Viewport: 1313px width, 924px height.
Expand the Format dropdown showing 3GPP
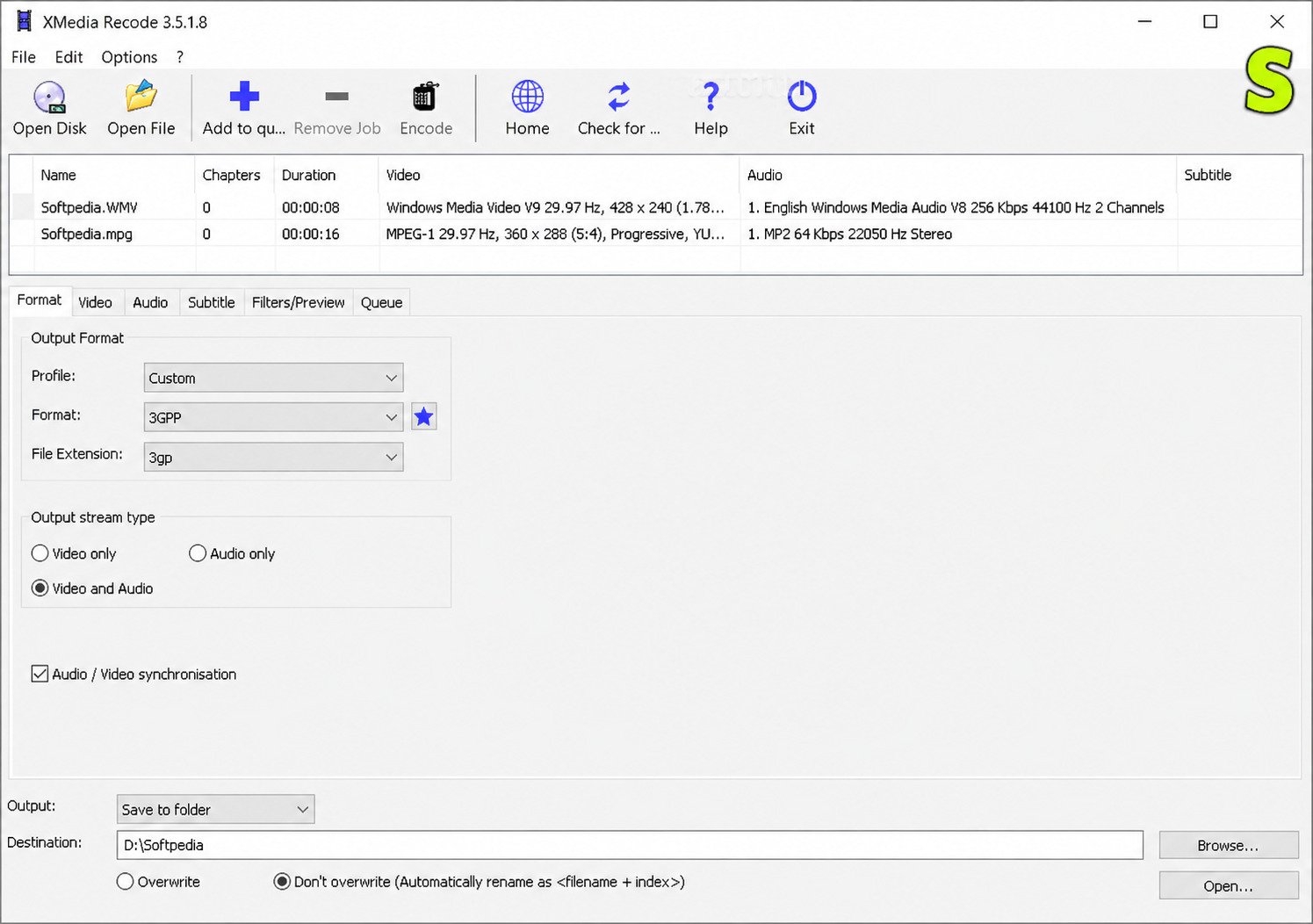pos(273,417)
